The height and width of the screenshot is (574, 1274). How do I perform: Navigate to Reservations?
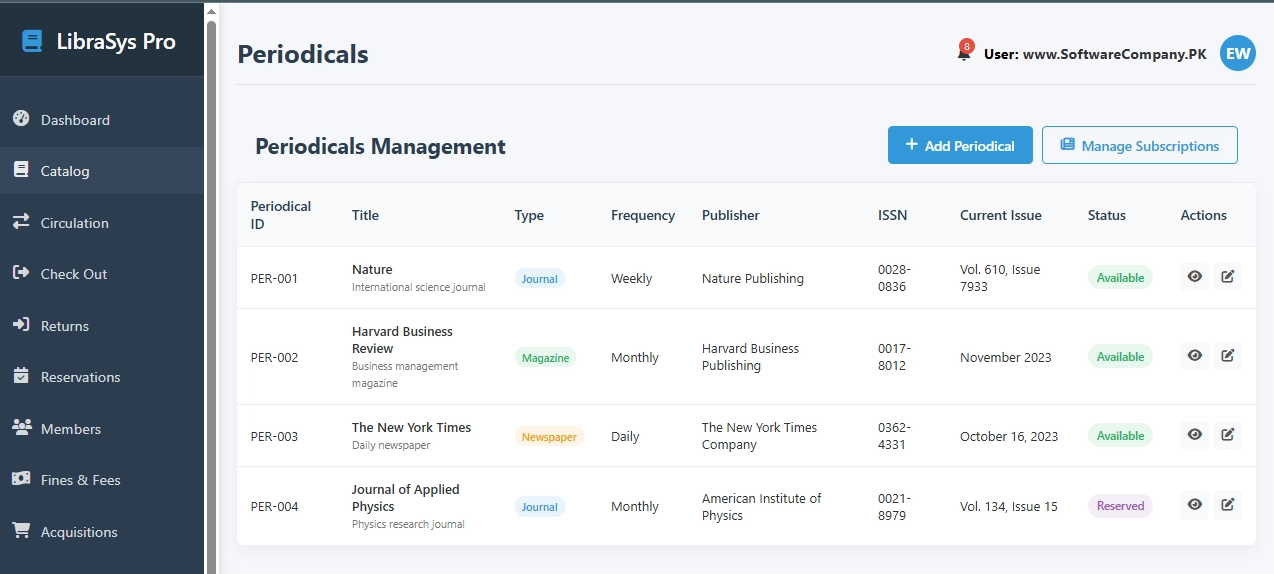point(102,377)
